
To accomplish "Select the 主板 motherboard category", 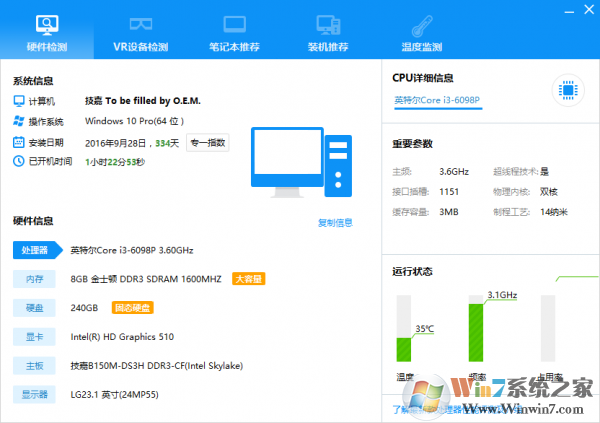I will [x=34, y=366].
